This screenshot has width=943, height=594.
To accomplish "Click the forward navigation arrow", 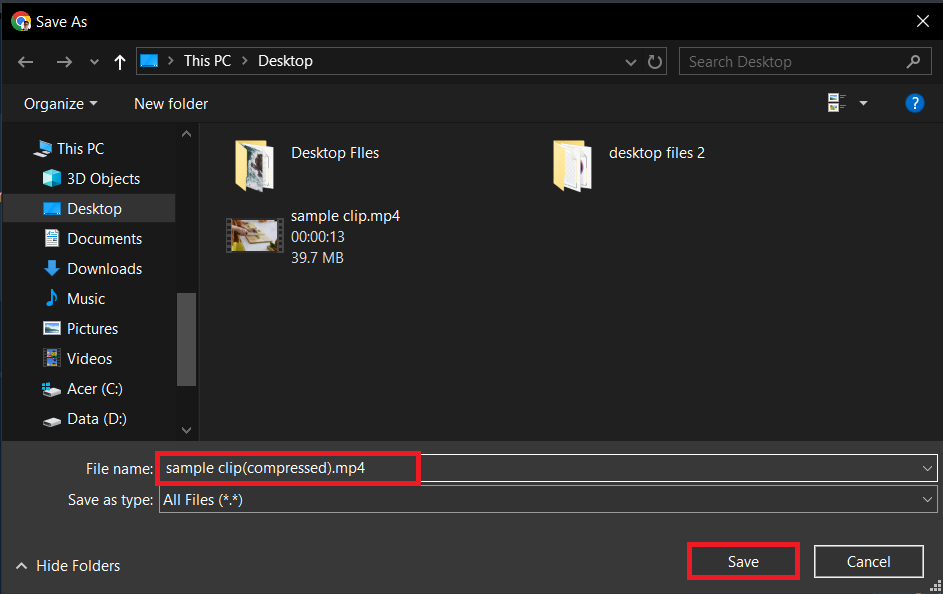I will tap(62, 61).
